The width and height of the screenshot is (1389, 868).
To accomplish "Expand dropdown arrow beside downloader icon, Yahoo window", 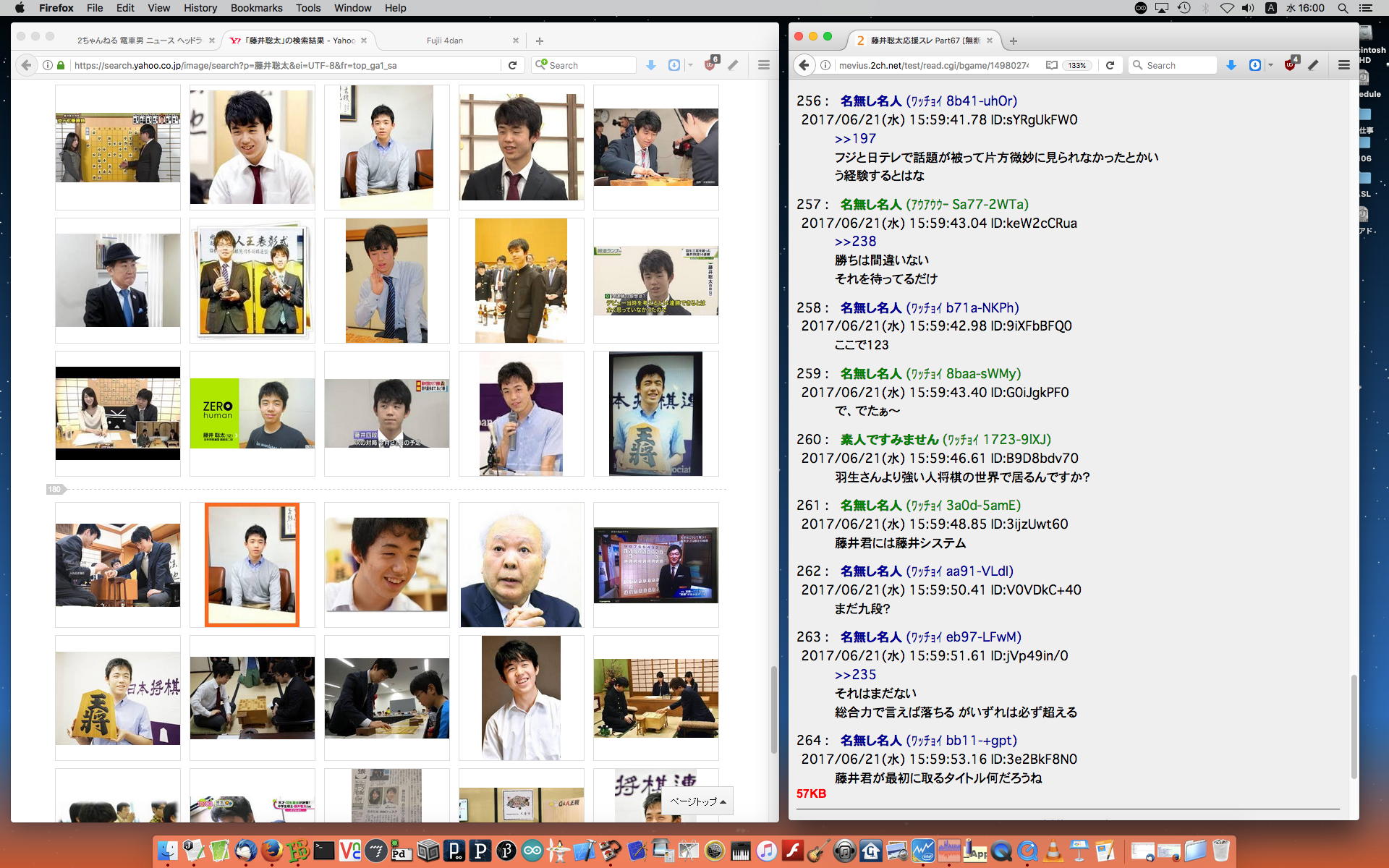I will point(690,65).
